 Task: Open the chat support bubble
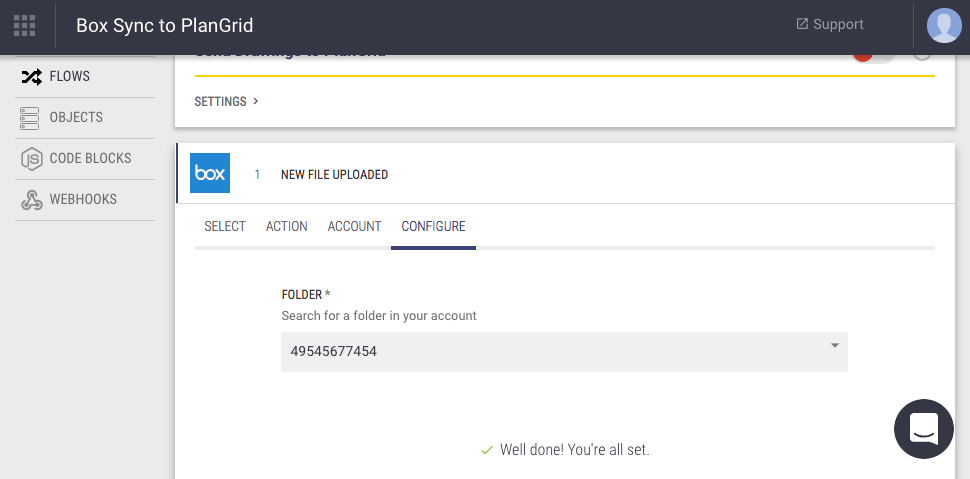923,428
